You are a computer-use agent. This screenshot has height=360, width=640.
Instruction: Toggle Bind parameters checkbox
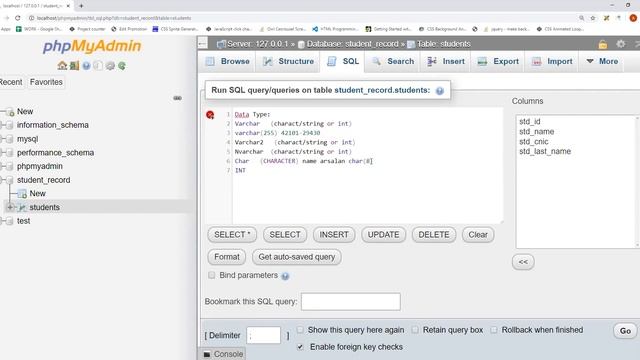click(x=211, y=275)
